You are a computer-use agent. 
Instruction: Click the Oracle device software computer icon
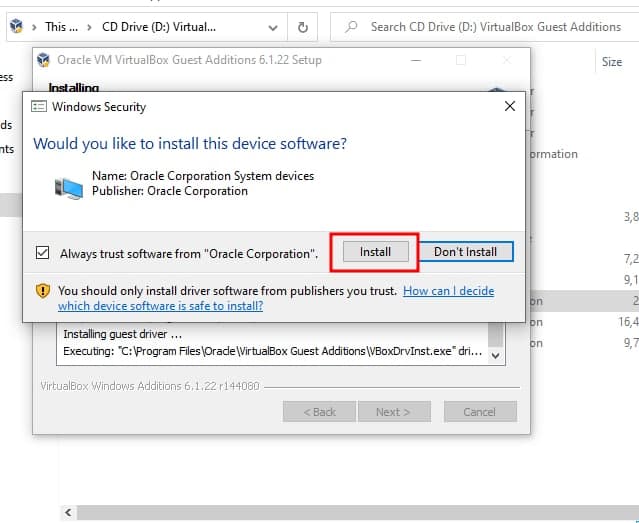pyautogui.click(x=69, y=188)
